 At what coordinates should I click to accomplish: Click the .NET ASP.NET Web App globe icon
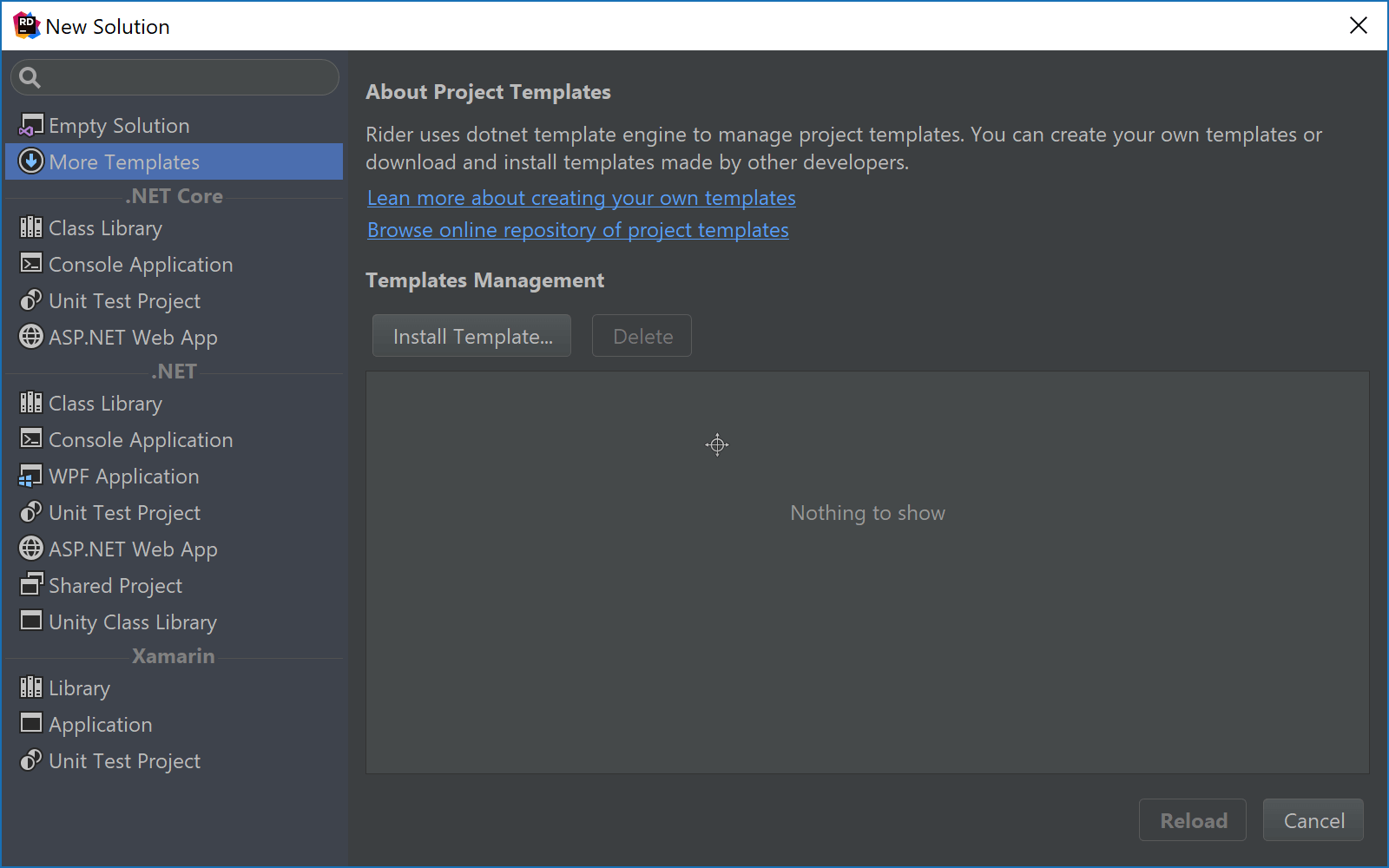point(31,549)
